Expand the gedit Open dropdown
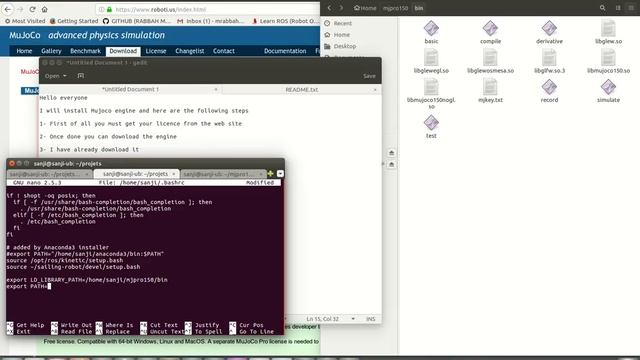Image resolution: width=640 pixels, height=360 pixels. [x=56, y=76]
